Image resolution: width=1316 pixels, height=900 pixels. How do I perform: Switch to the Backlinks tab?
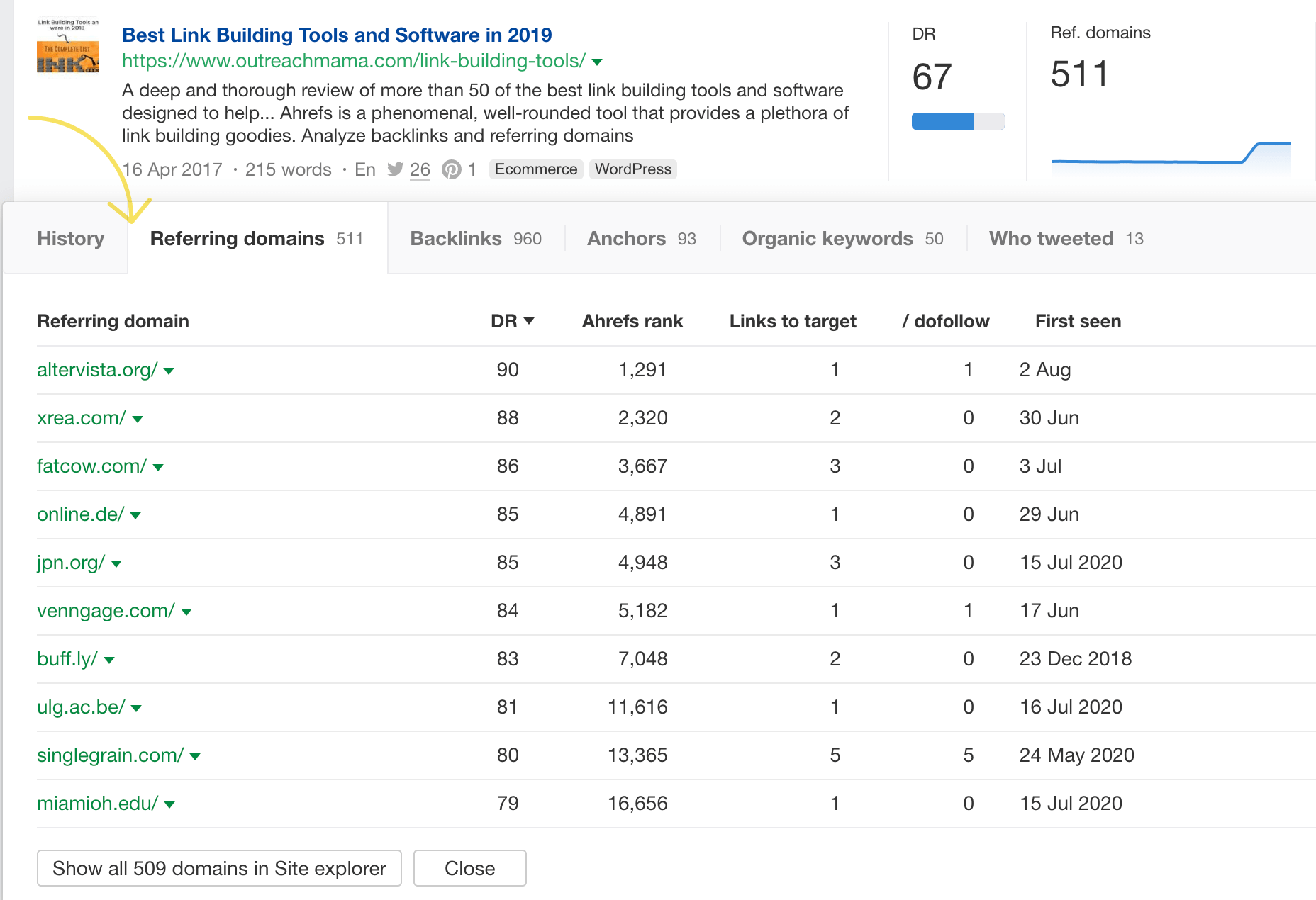coord(476,238)
